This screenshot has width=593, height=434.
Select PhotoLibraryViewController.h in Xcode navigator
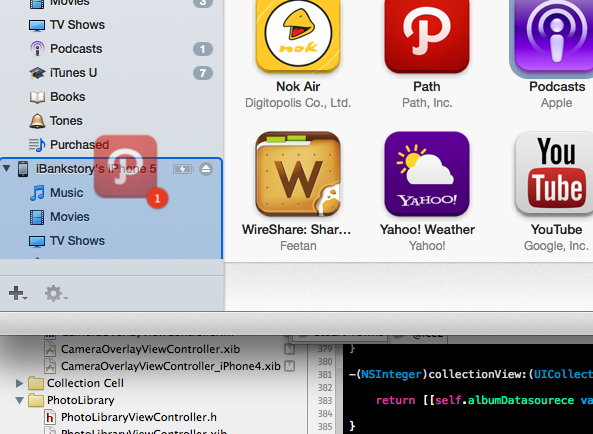coord(139,417)
